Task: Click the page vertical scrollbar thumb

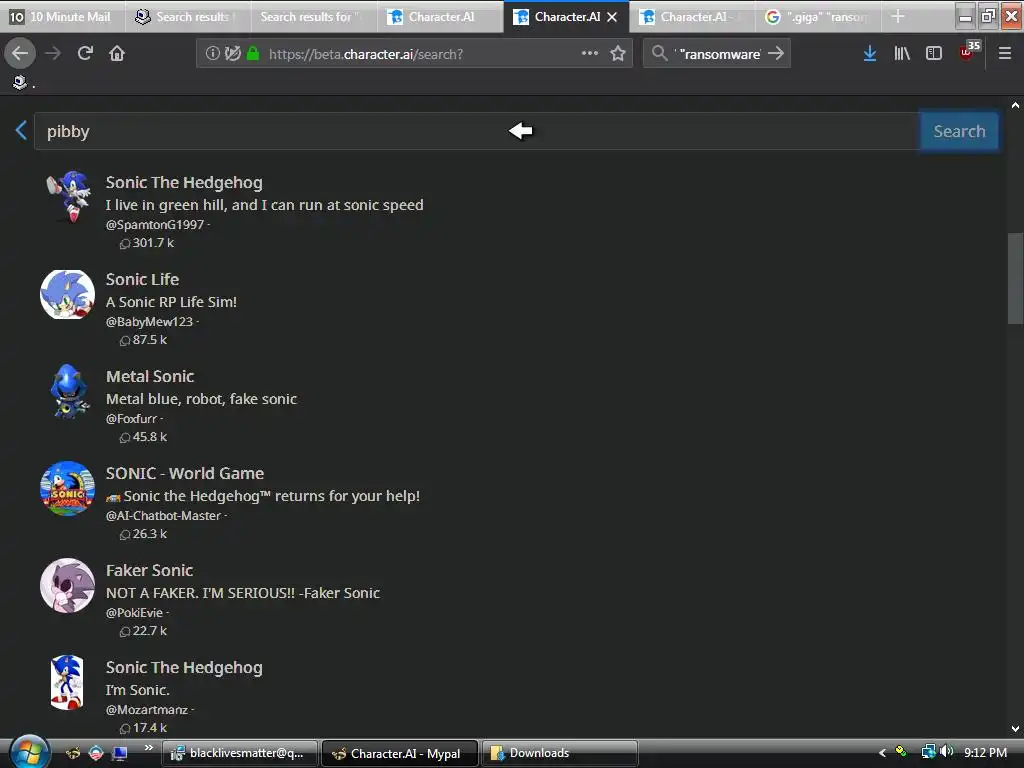Action: pyautogui.click(x=1015, y=278)
